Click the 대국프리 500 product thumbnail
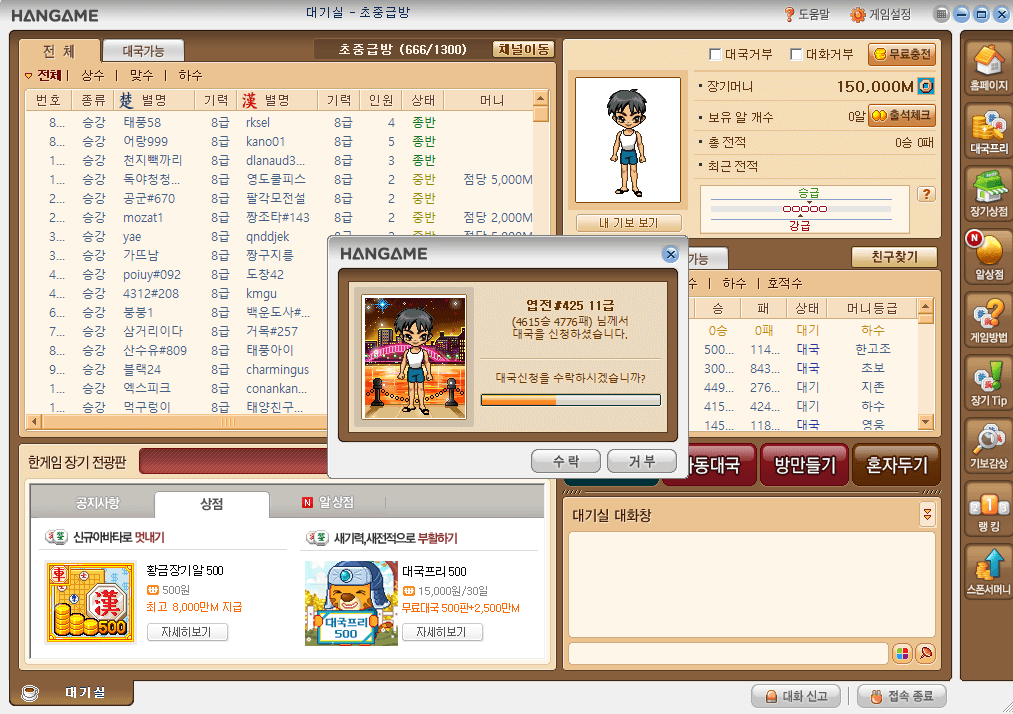 pyautogui.click(x=351, y=603)
